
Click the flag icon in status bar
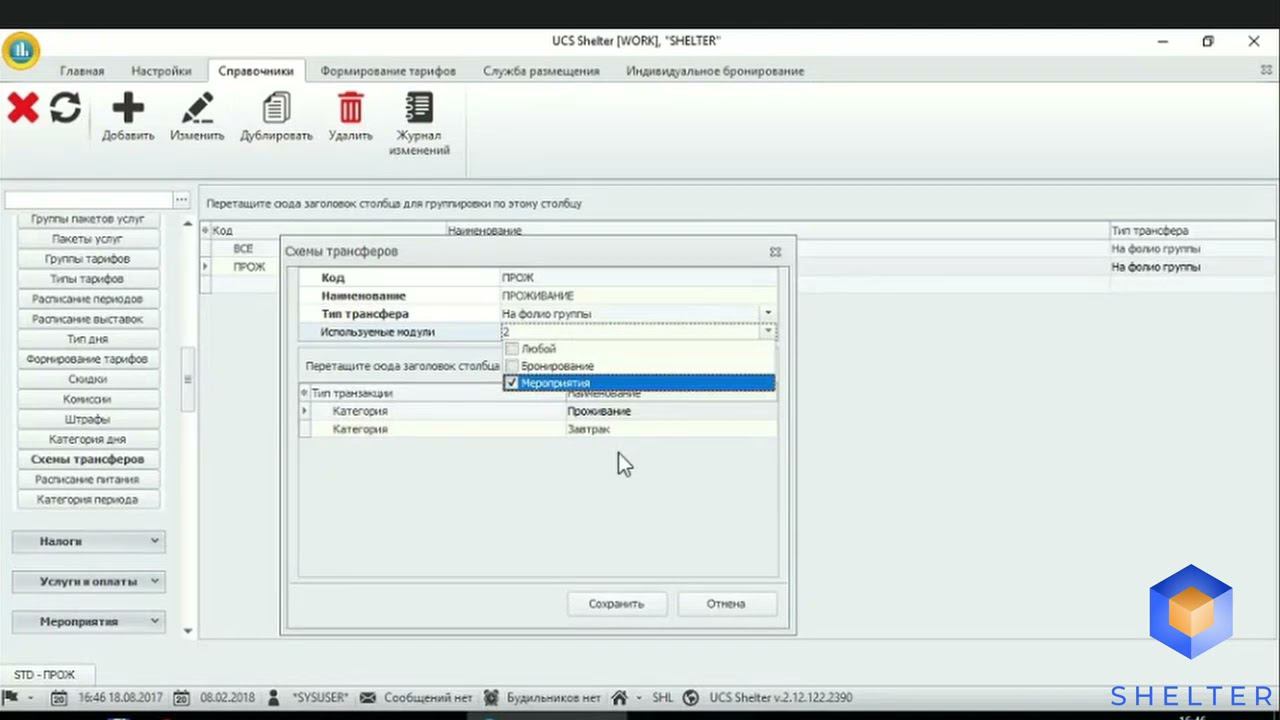[x=12, y=698]
